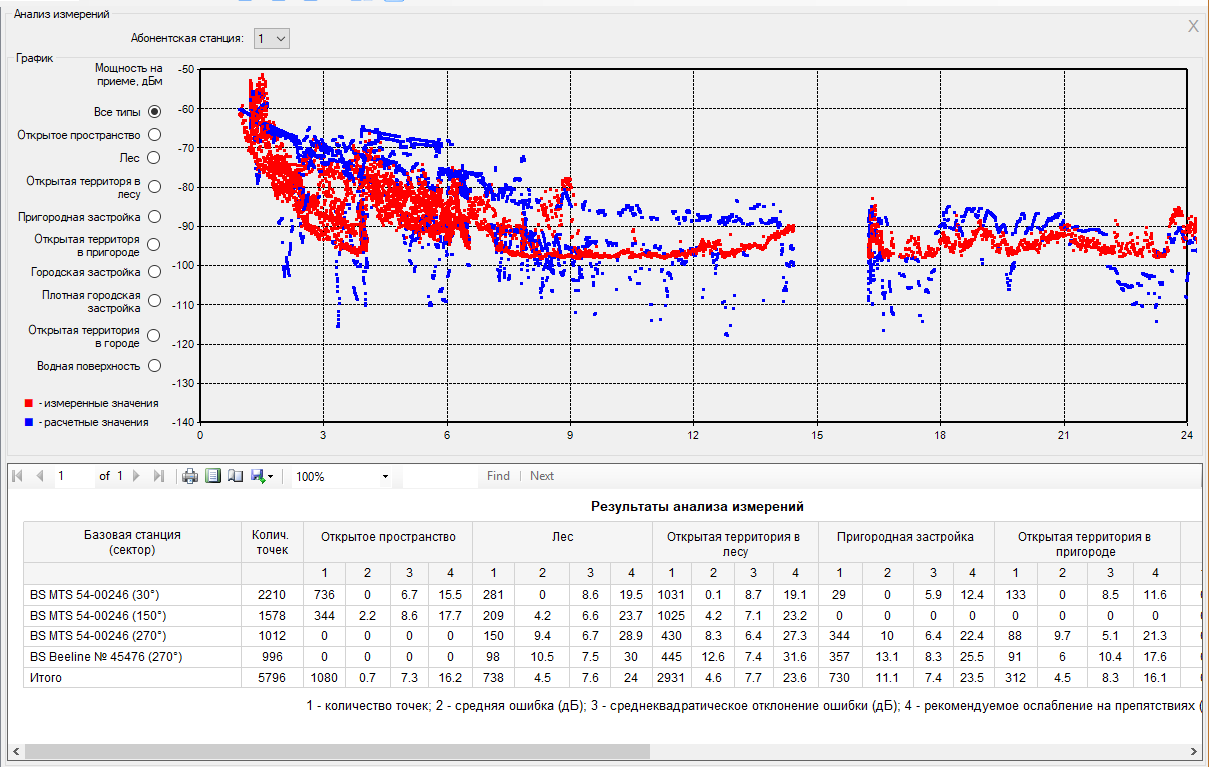Select 'Водная поверхность' radio button
Image resolution: width=1209 pixels, height=767 pixels.
[154, 366]
